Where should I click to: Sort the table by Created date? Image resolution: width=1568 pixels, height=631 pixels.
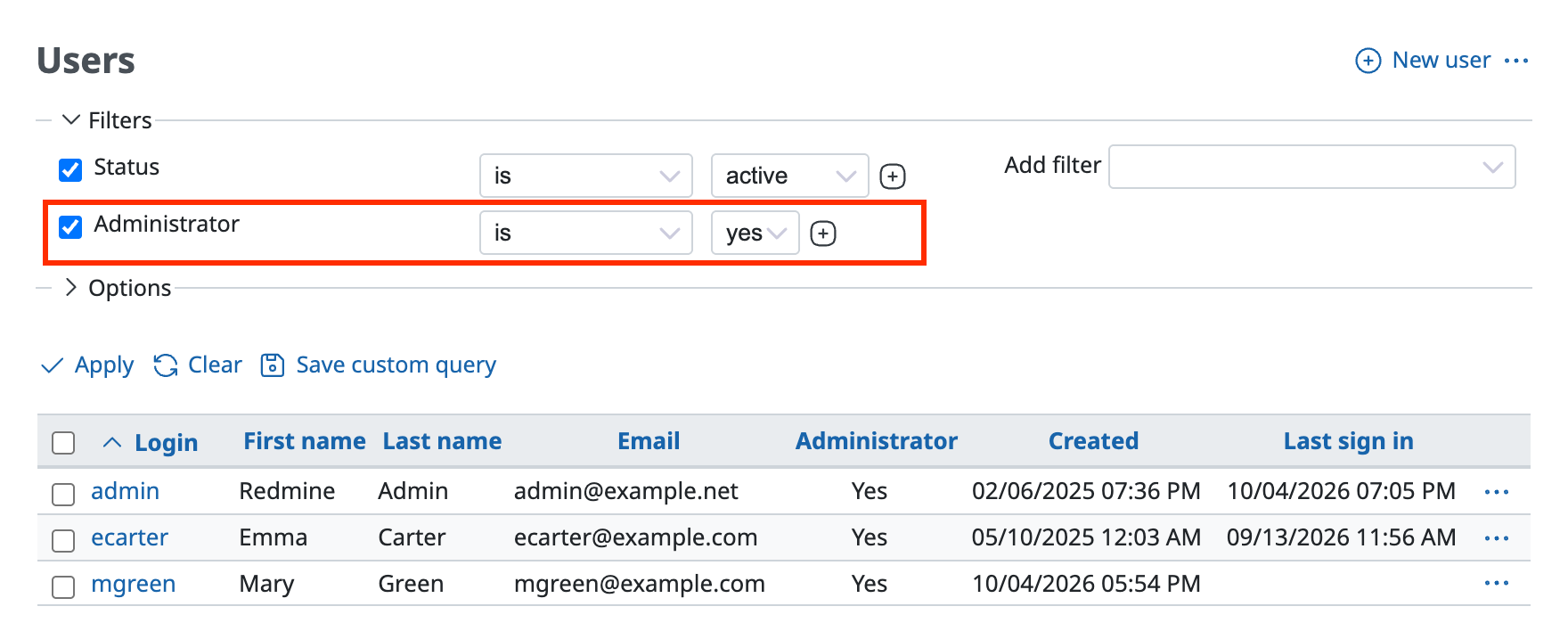click(x=1093, y=441)
